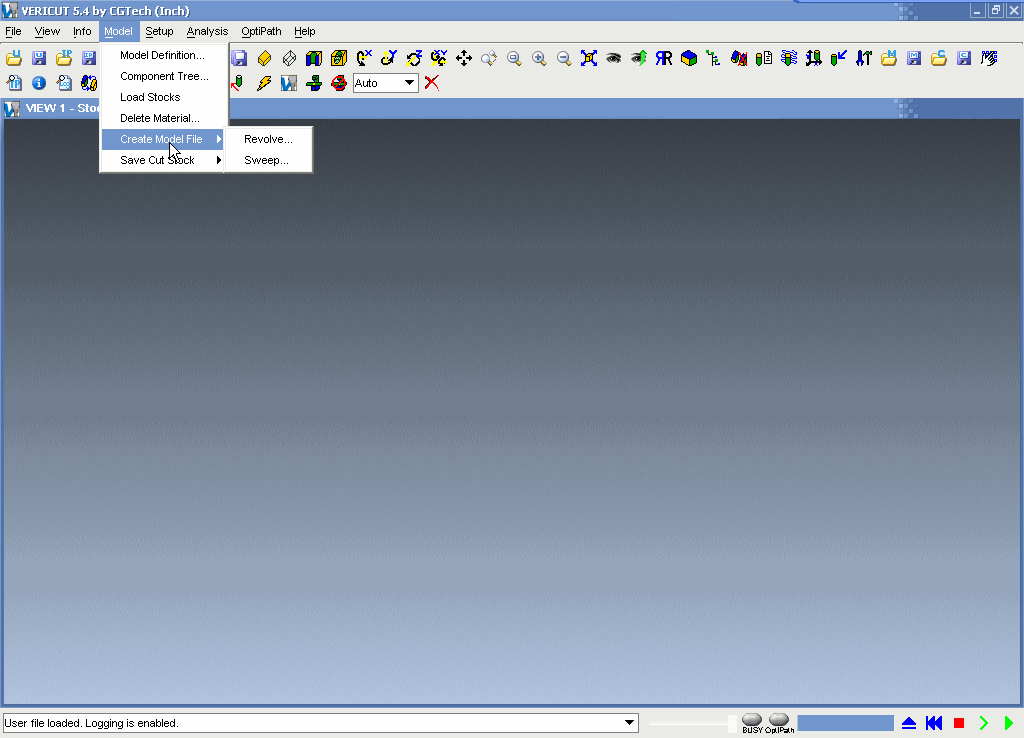
Task: Open the File menu
Action: coord(13,31)
